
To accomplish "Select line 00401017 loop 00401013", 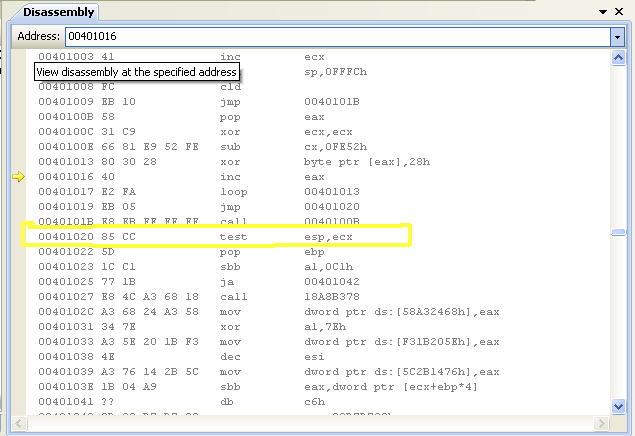I will tap(199, 191).
